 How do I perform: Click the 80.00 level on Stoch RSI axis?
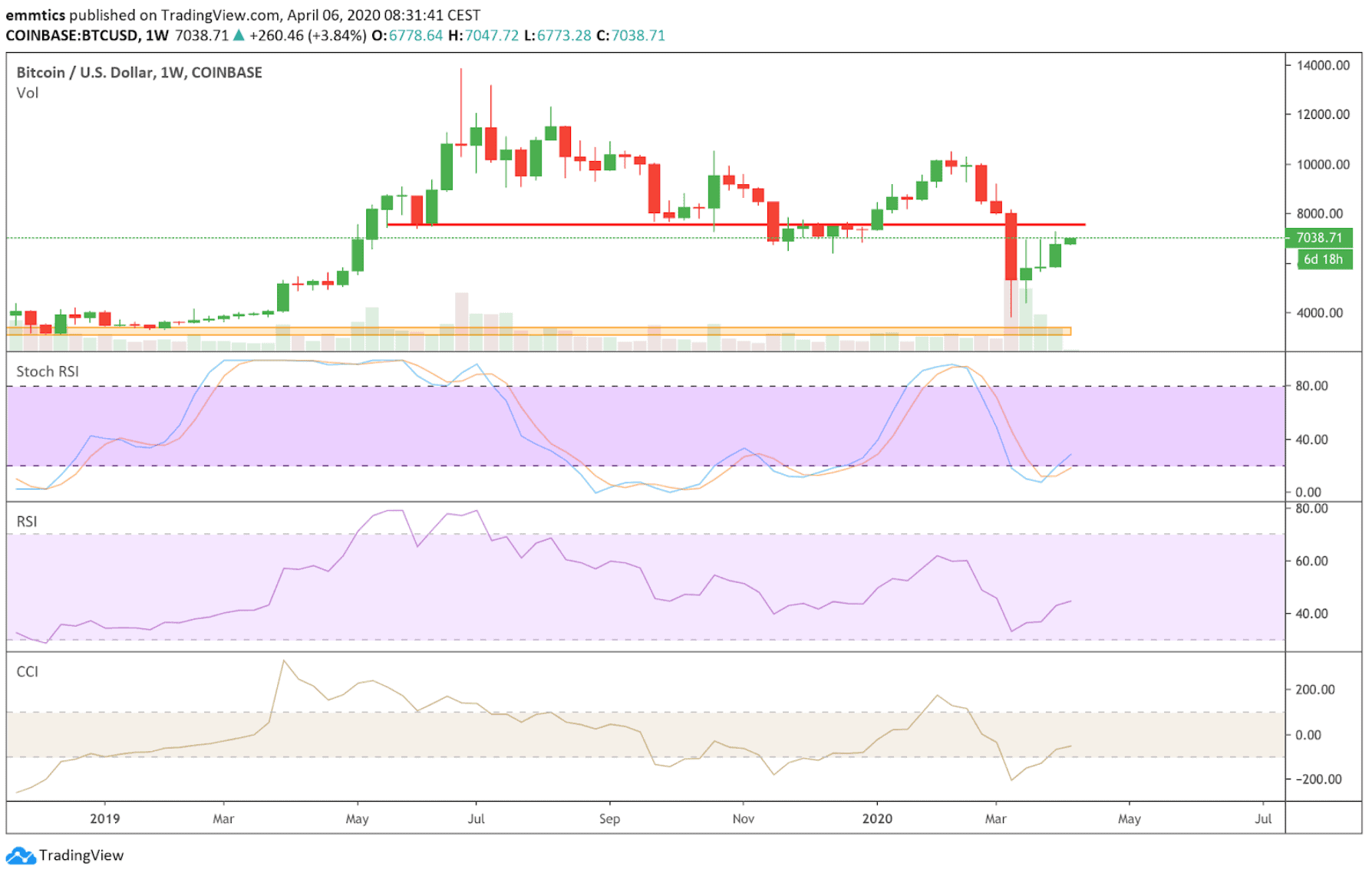pyautogui.click(x=1311, y=386)
